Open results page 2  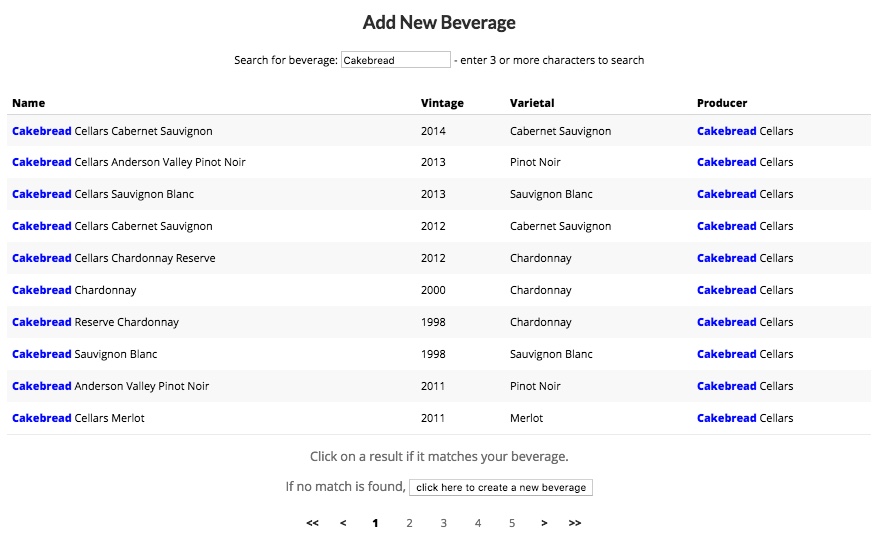409,523
